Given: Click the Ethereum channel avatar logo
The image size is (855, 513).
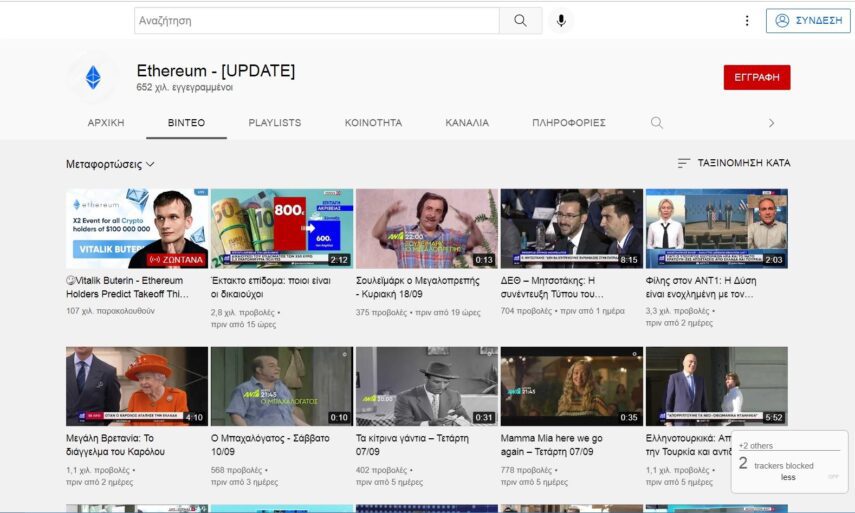Looking at the screenshot, I should click(x=93, y=78).
